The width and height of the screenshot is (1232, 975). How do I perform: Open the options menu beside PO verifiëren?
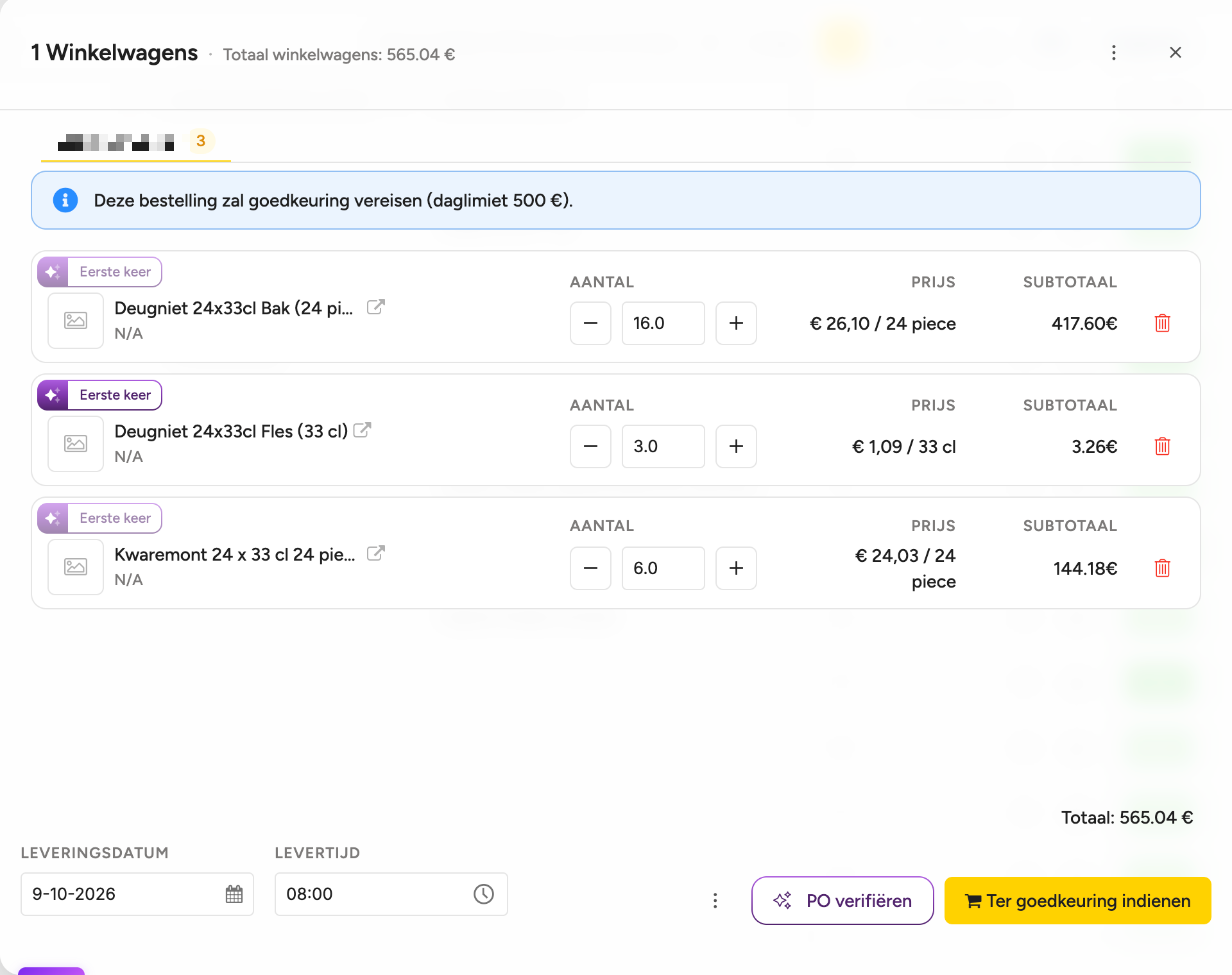coord(715,901)
